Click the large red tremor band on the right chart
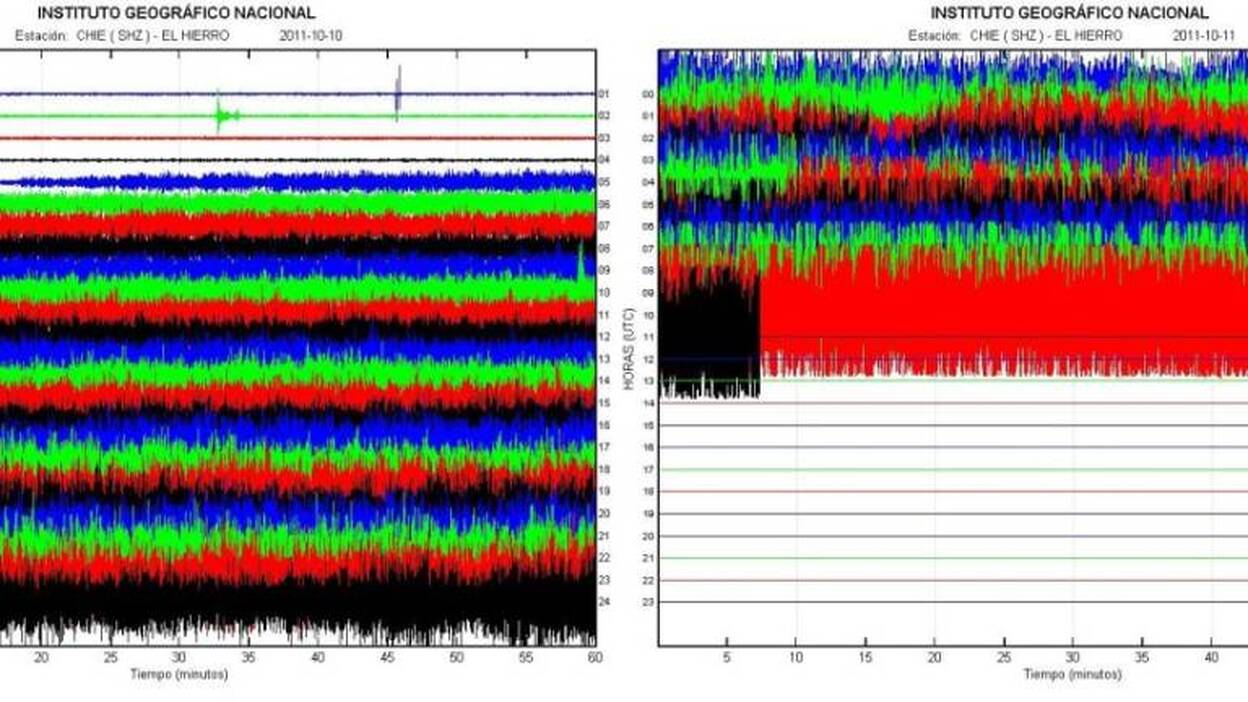The image size is (1248, 702). click(1000, 315)
